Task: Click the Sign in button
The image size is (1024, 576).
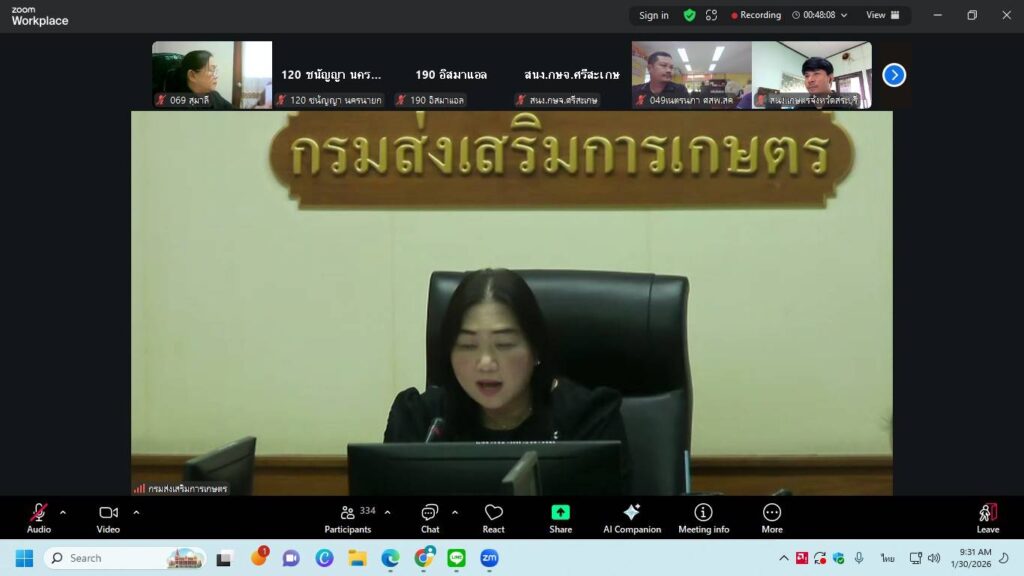Action: 654,15
